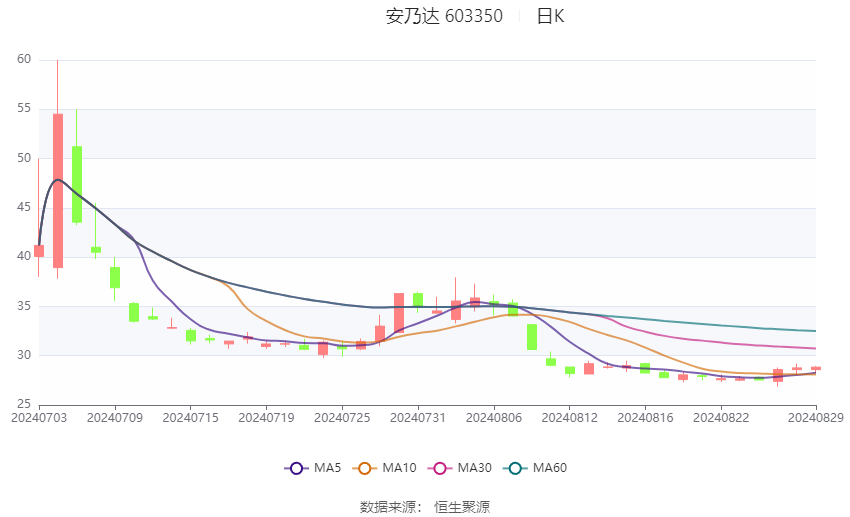
Task: Select the first red candlestick at 20240703
Action: click(39, 251)
